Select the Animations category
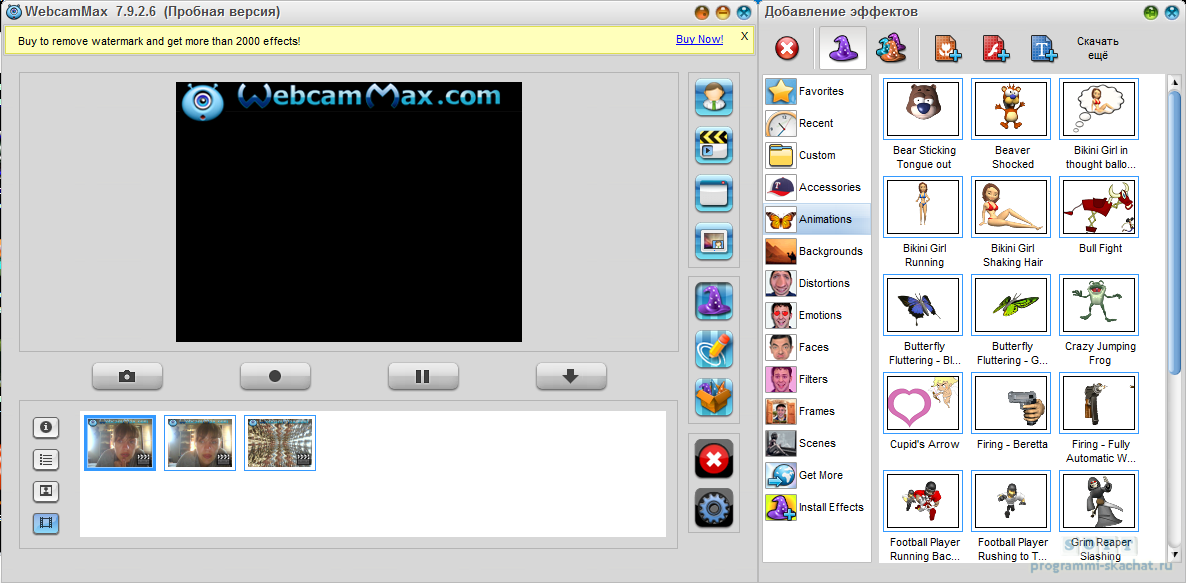1186x583 pixels. 817,219
